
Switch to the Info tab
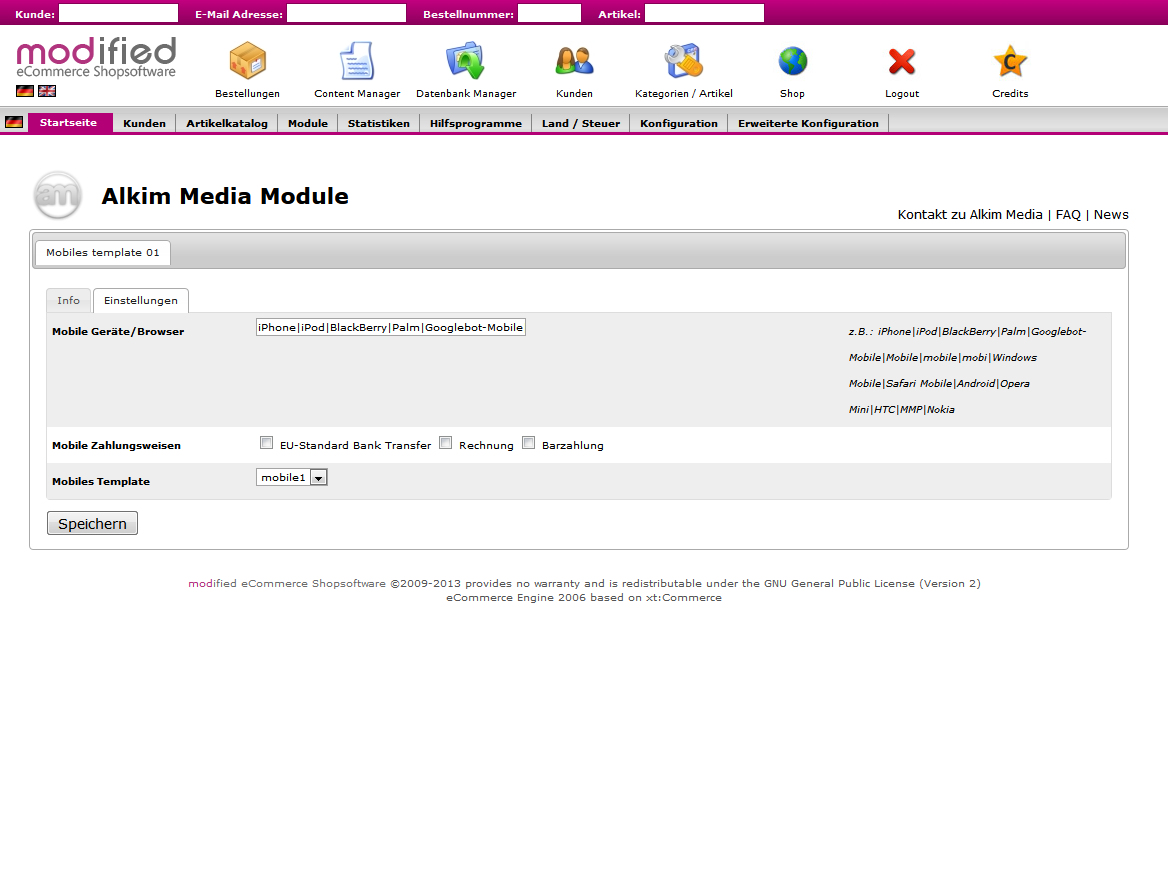click(69, 300)
